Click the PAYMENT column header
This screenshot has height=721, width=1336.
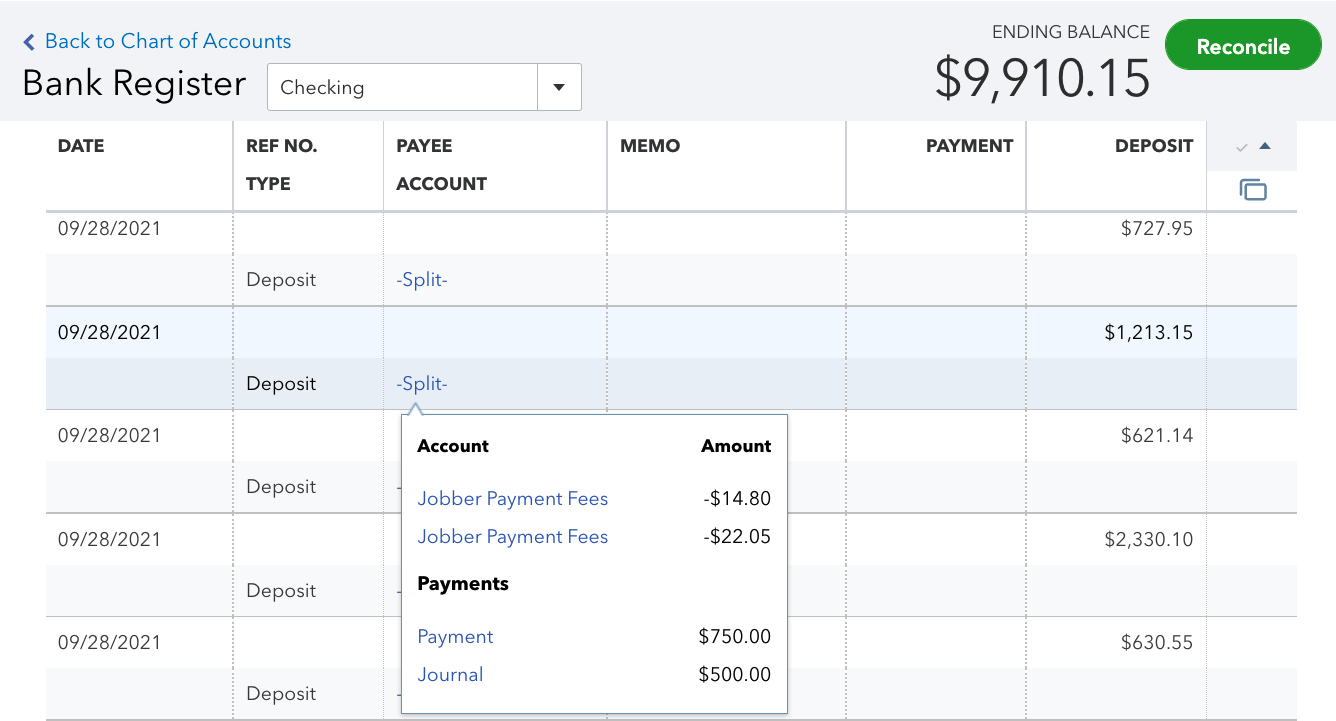968,146
